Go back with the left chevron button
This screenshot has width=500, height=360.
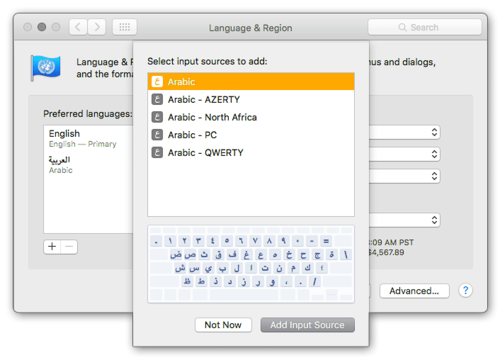tap(78, 27)
